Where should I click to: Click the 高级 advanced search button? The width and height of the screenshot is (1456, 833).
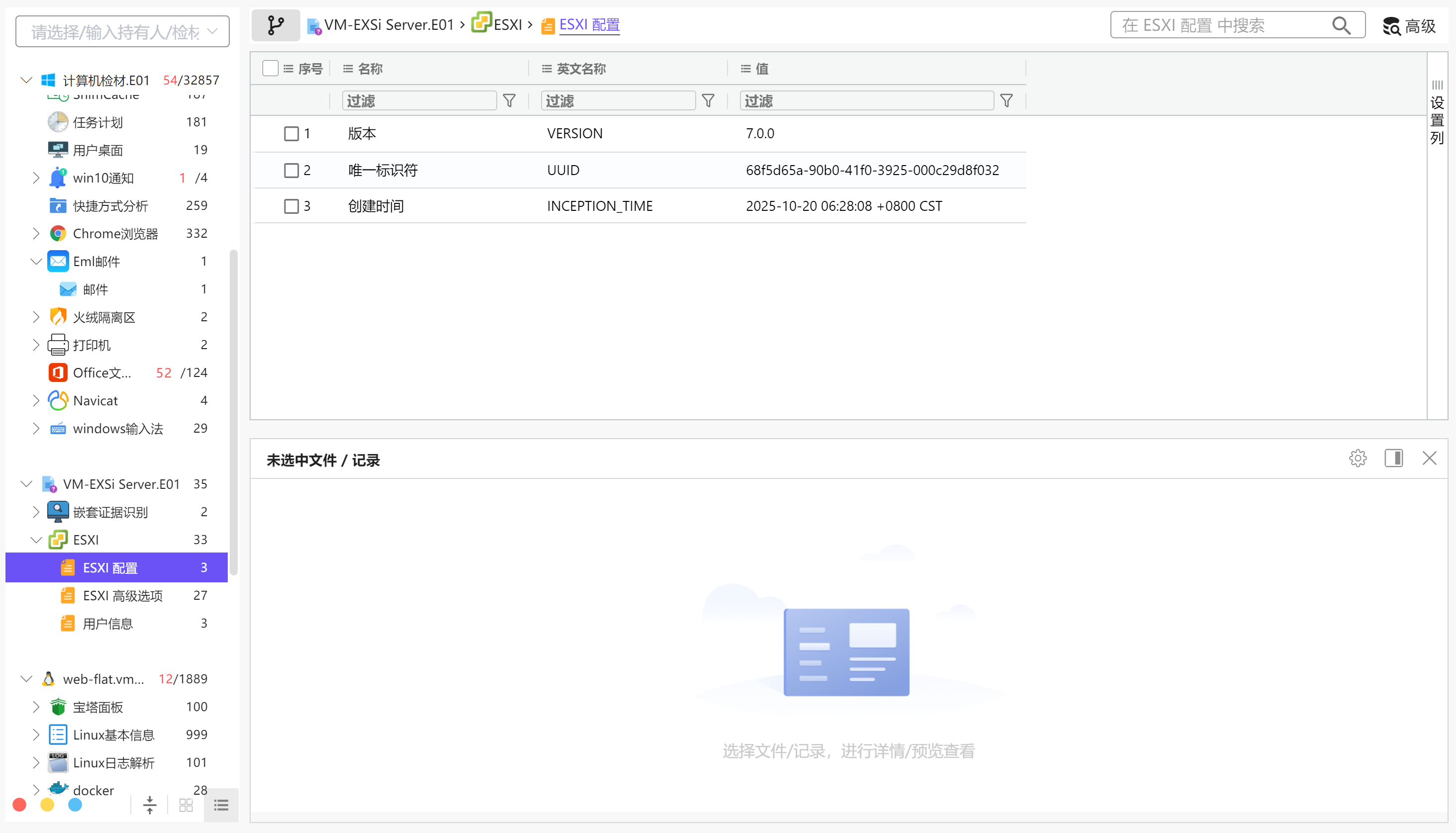(x=1409, y=26)
